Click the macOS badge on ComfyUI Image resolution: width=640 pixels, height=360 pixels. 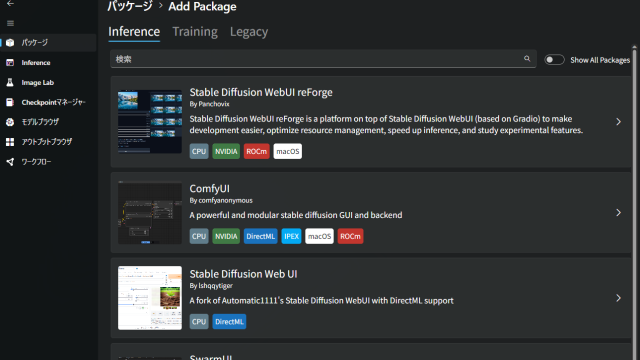pos(319,236)
